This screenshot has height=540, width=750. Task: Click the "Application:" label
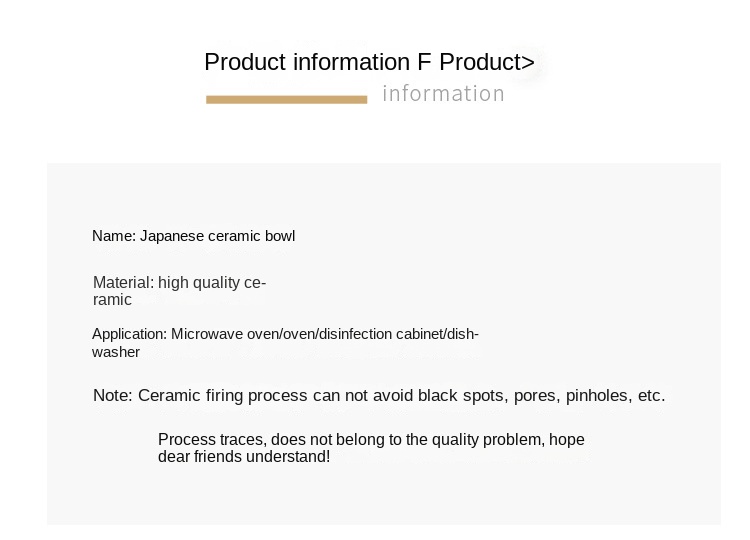pos(129,334)
